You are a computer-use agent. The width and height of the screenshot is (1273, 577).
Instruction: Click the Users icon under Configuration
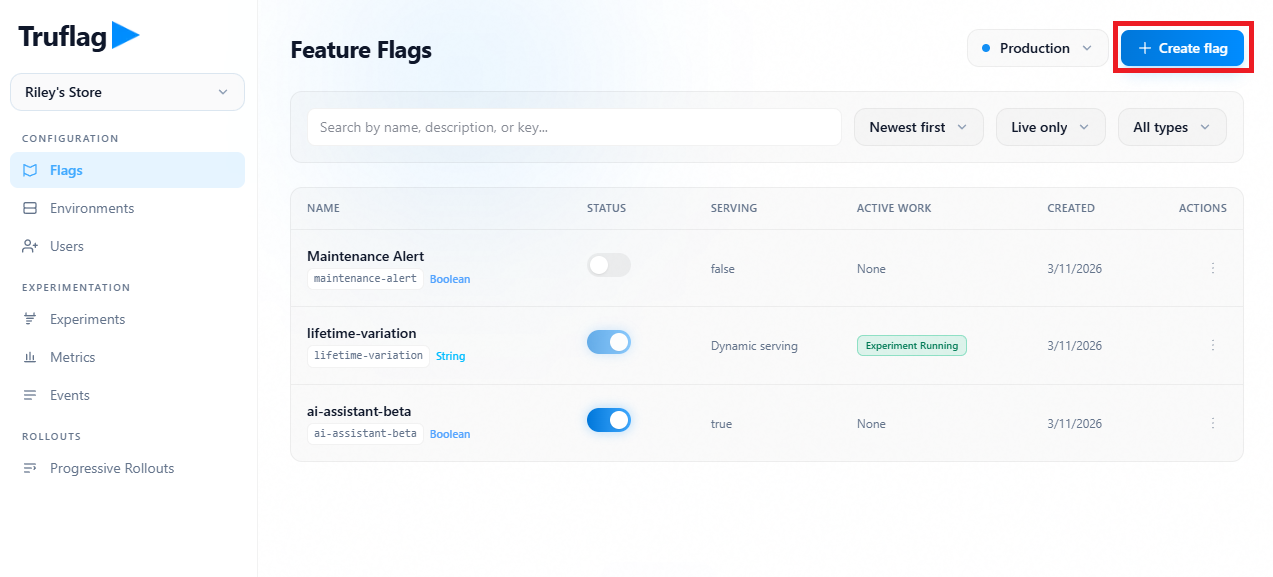(x=31, y=246)
